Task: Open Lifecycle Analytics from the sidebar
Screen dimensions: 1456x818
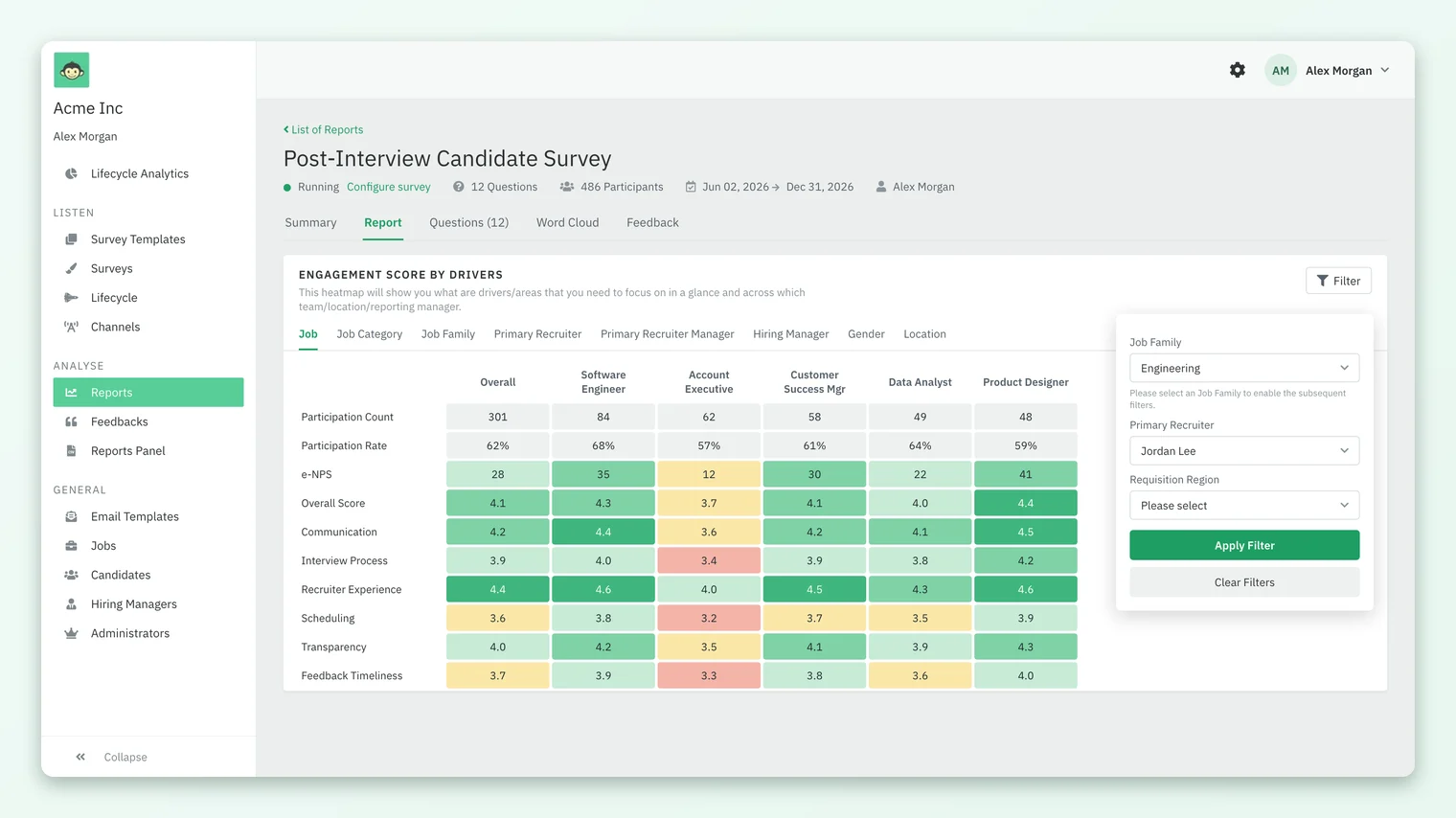Action: pos(140,173)
